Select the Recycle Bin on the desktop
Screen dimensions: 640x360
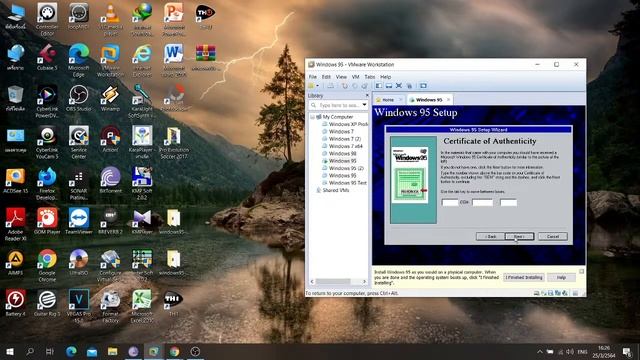(16, 98)
